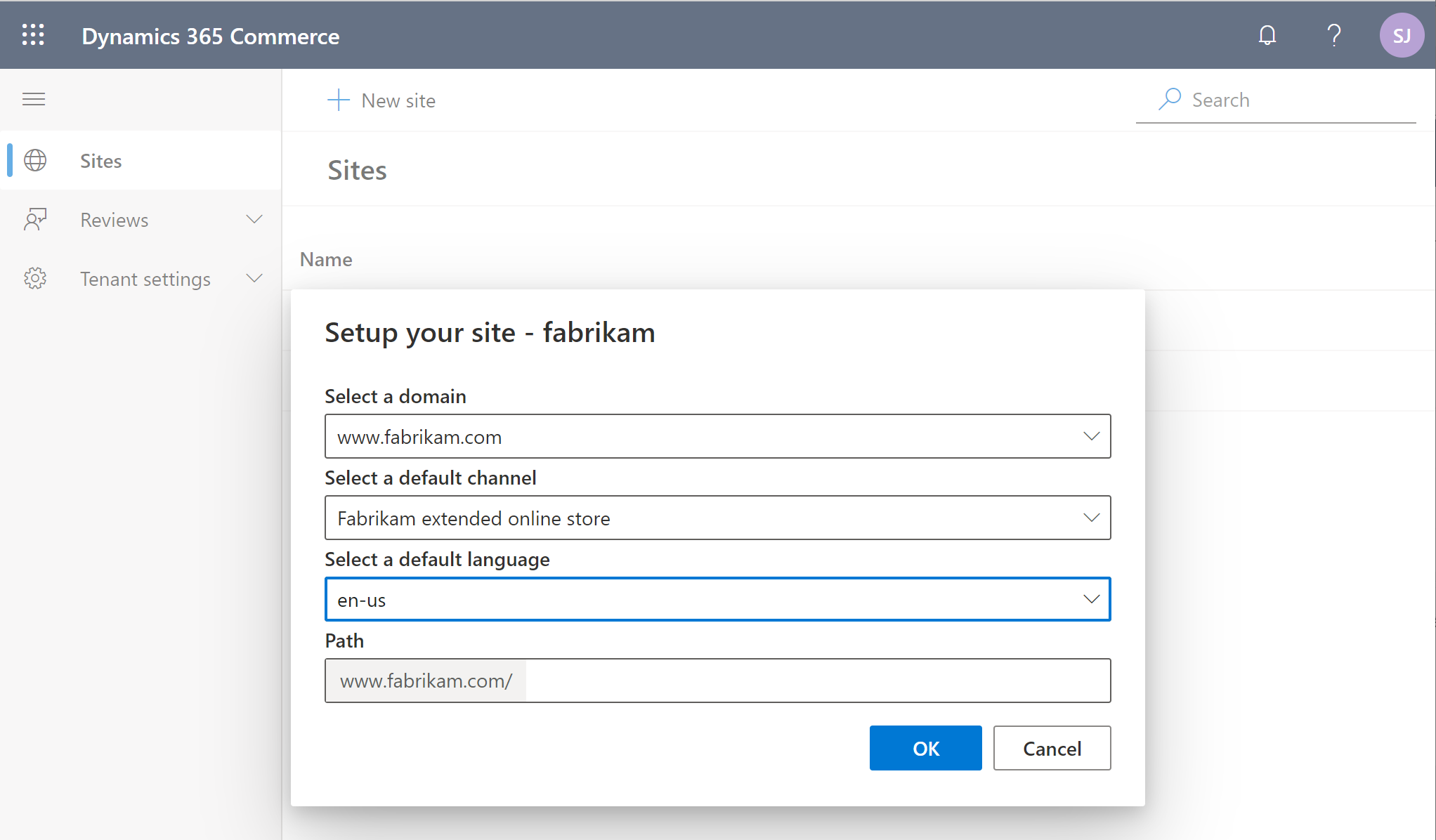Click the hamburger menu icon
Viewport: 1436px width, 840px height.
point(34,99)
